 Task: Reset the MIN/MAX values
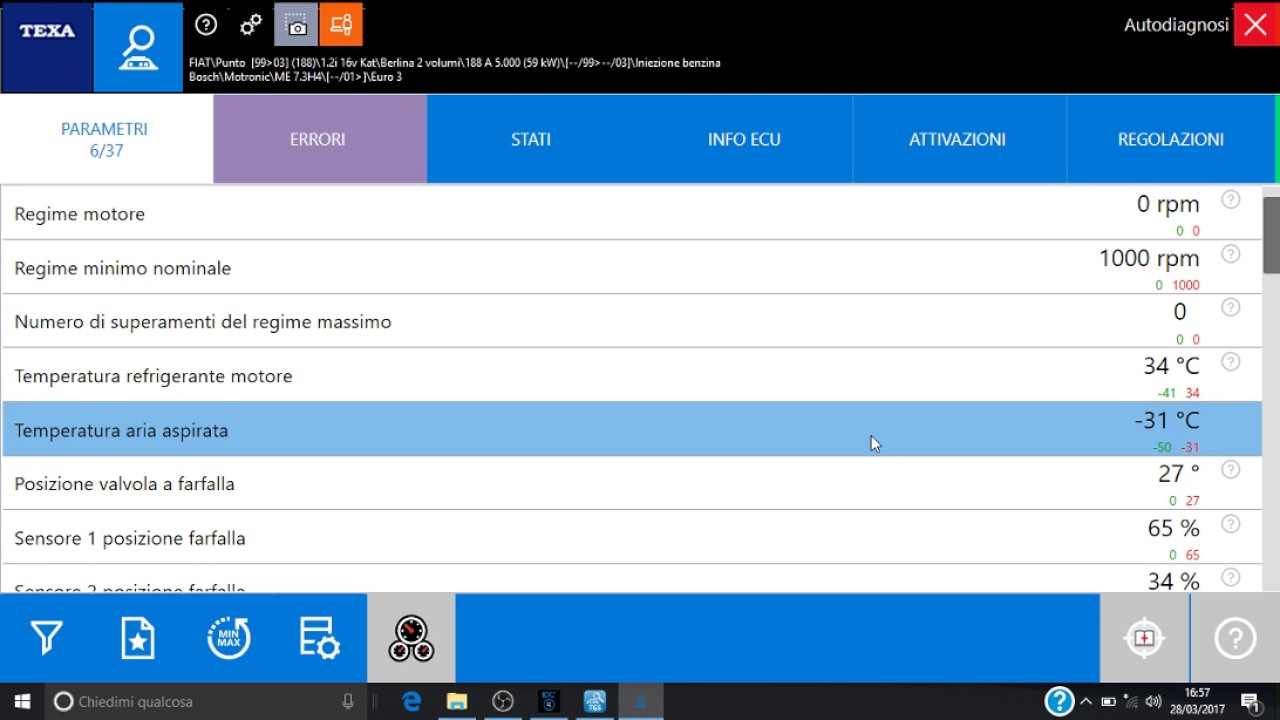[x=229, y=638]
